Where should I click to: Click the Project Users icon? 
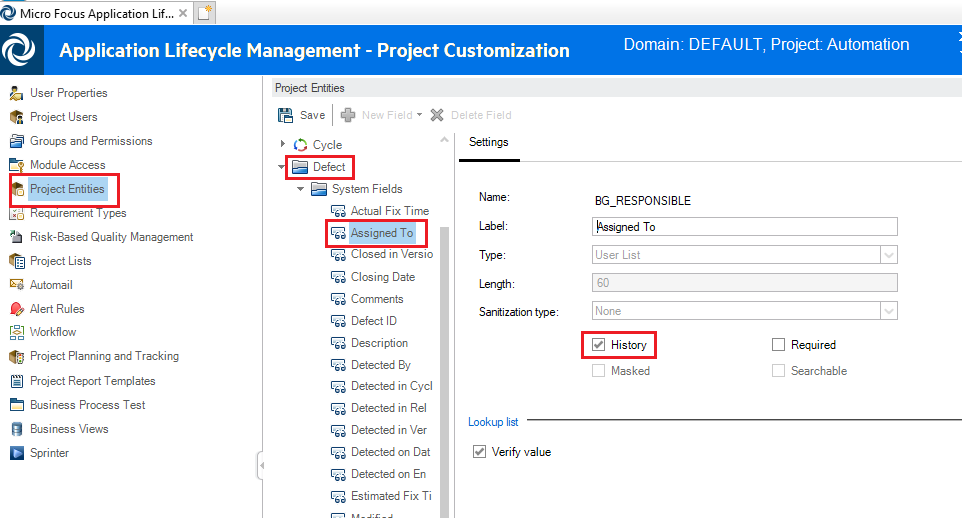pyautogui.click(x=16, y=117)
